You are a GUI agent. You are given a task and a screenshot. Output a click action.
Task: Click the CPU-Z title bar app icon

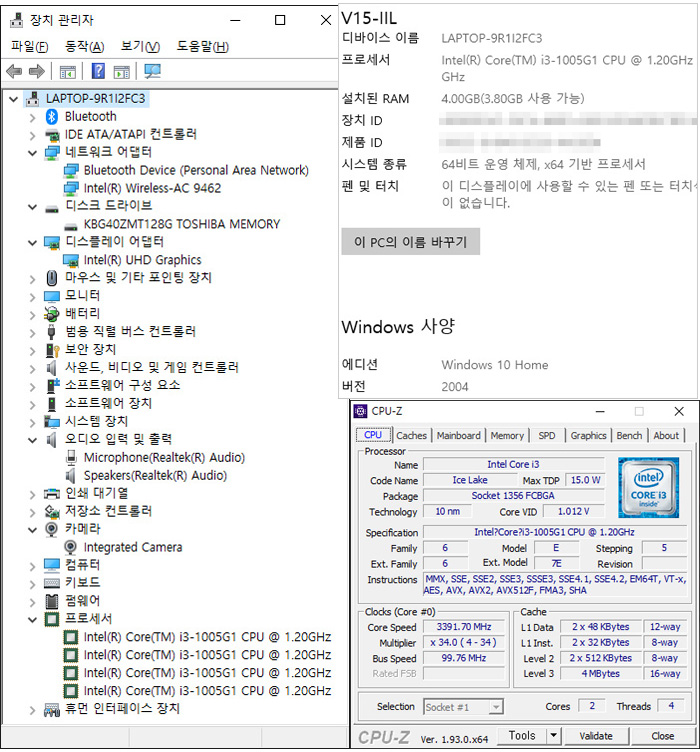360,411
